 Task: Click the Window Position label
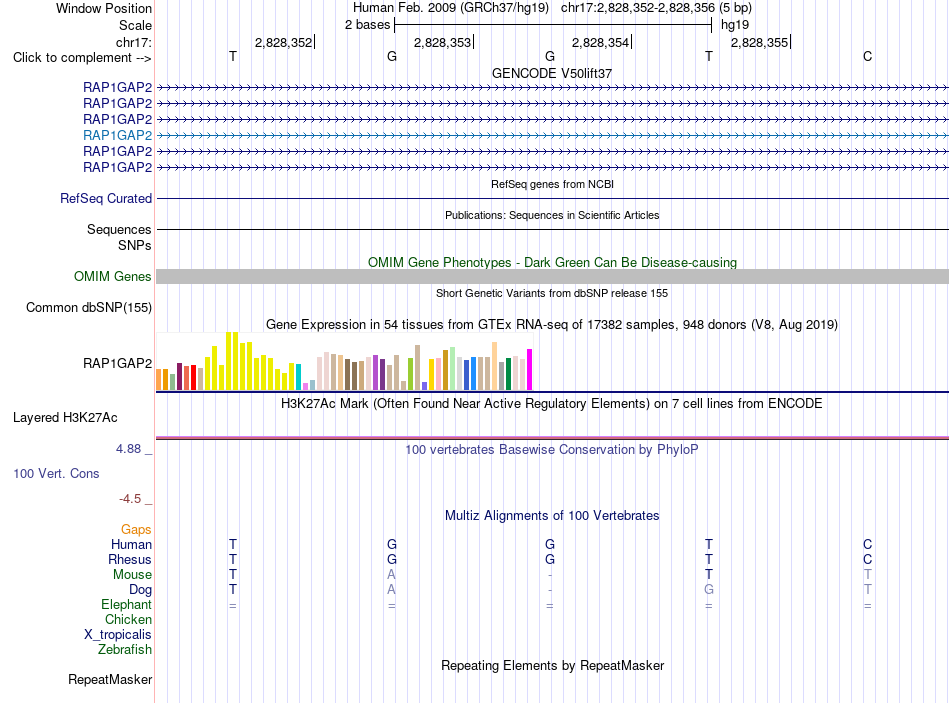tap(104, 8)
